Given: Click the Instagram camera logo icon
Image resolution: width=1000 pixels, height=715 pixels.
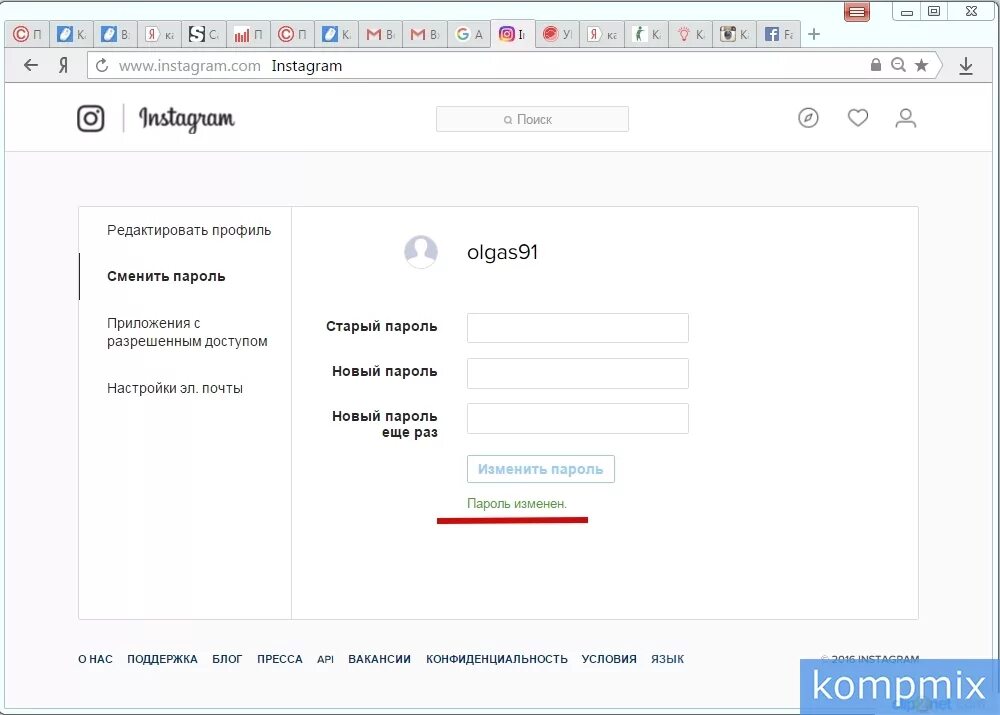Looking at the screenshot, I should tap(91, 119).
